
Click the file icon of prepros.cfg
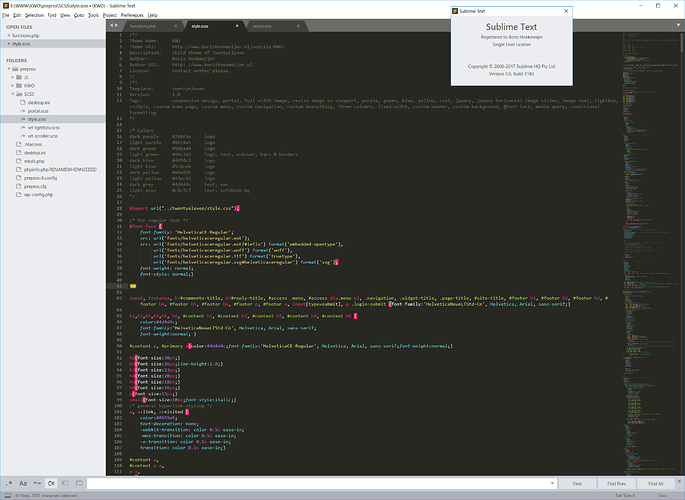(19, 186)
